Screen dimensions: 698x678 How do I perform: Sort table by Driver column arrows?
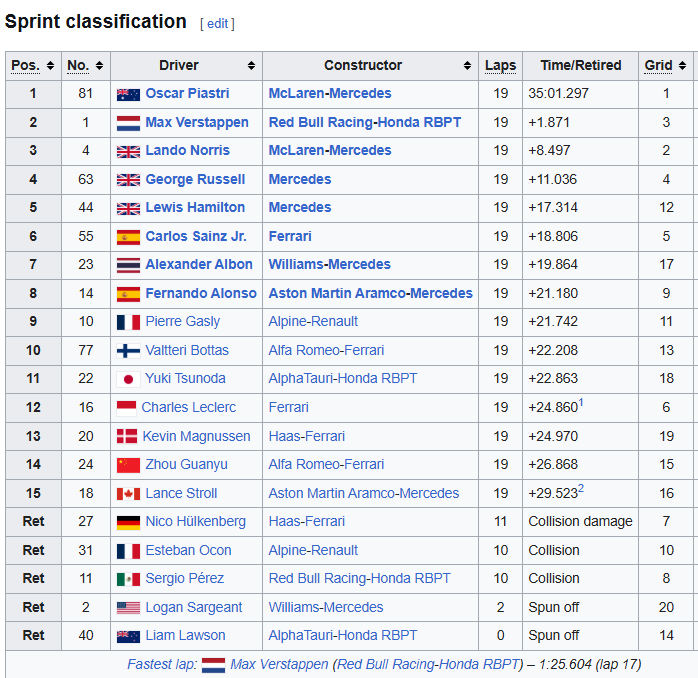pos(252,66)
